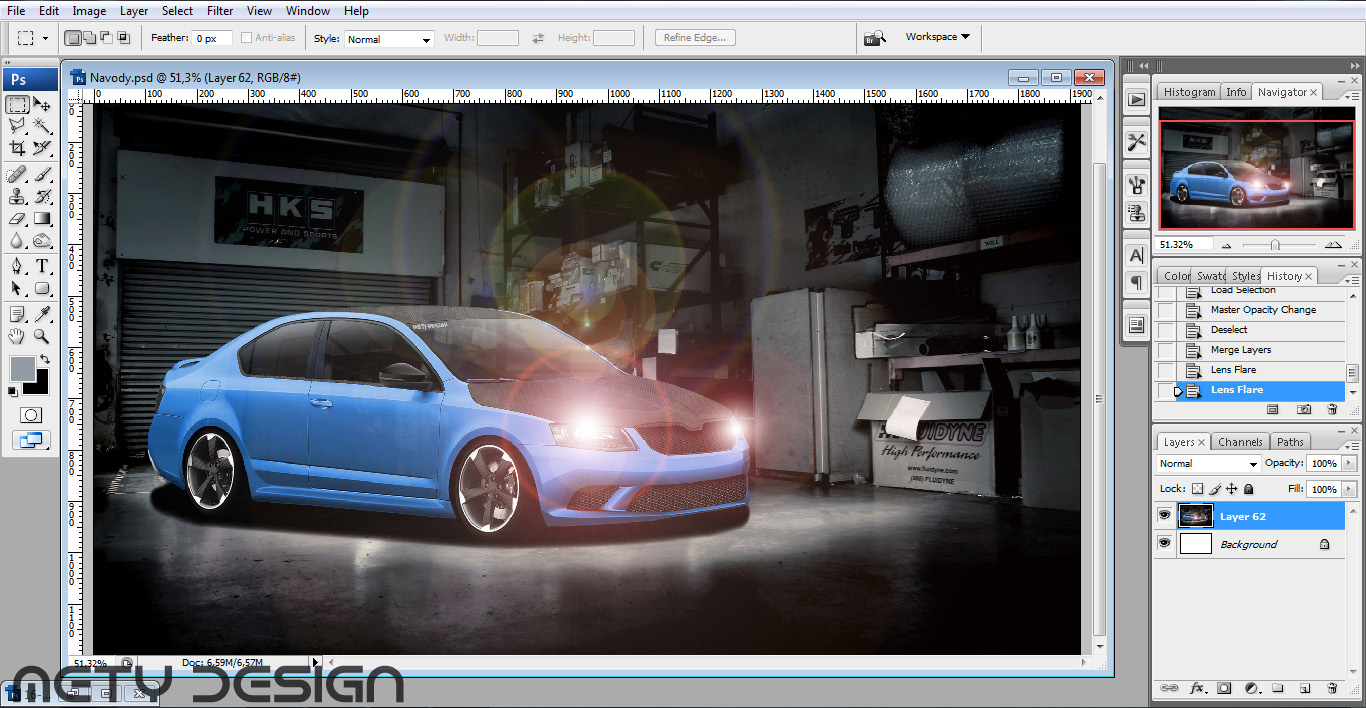The width and height of the screenshot is (1366, 708).
Task: Switch to the Histogram tab
Action: click(x=1189, y=92)
